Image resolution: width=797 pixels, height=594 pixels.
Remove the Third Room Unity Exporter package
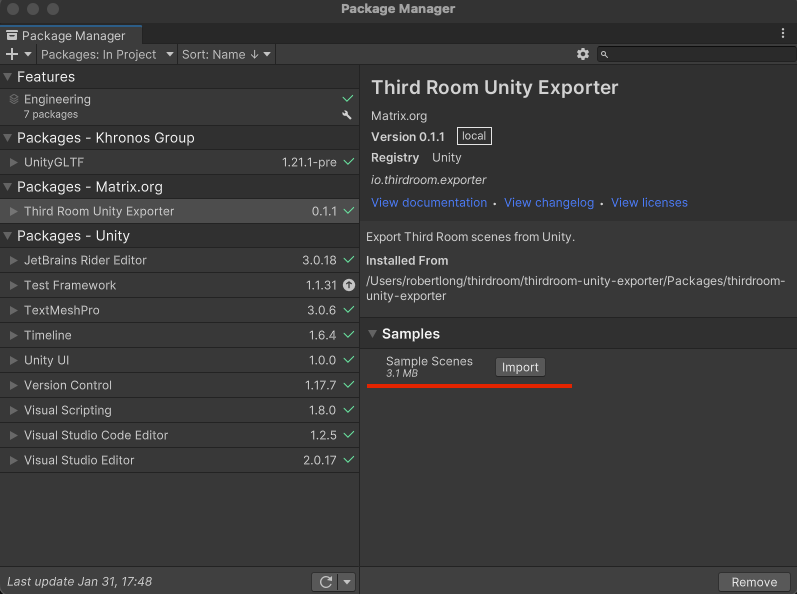[754, 582]
